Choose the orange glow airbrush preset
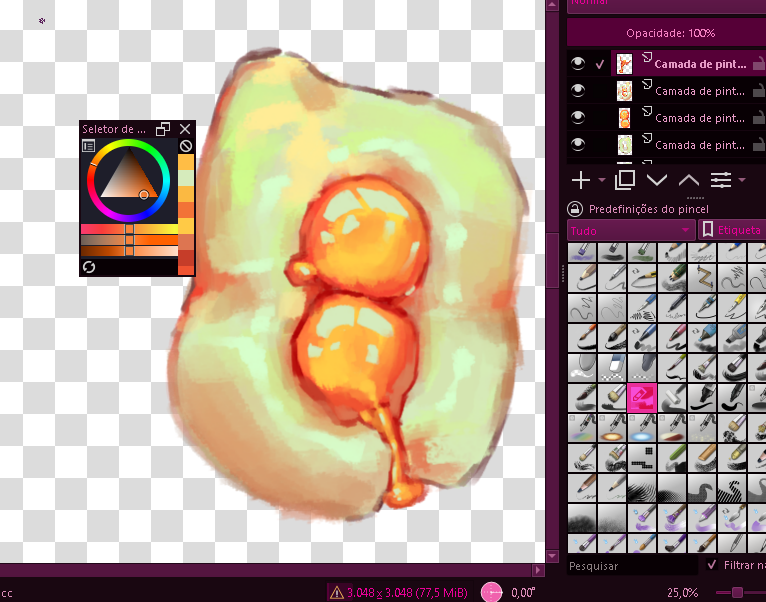The height and width of the screenshot is (602, 766). pos(612,428)
